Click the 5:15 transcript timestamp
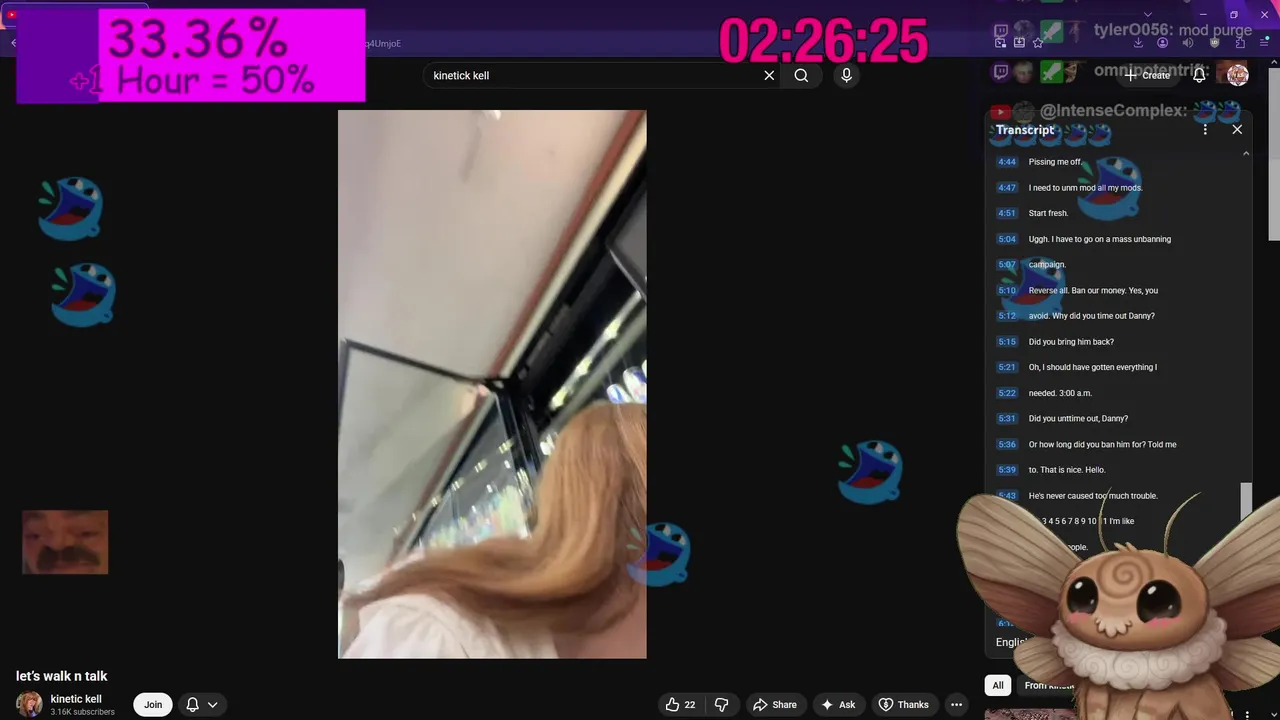Image resolution: width=1280 pixels, height=720 pixels. (1007, 342)
